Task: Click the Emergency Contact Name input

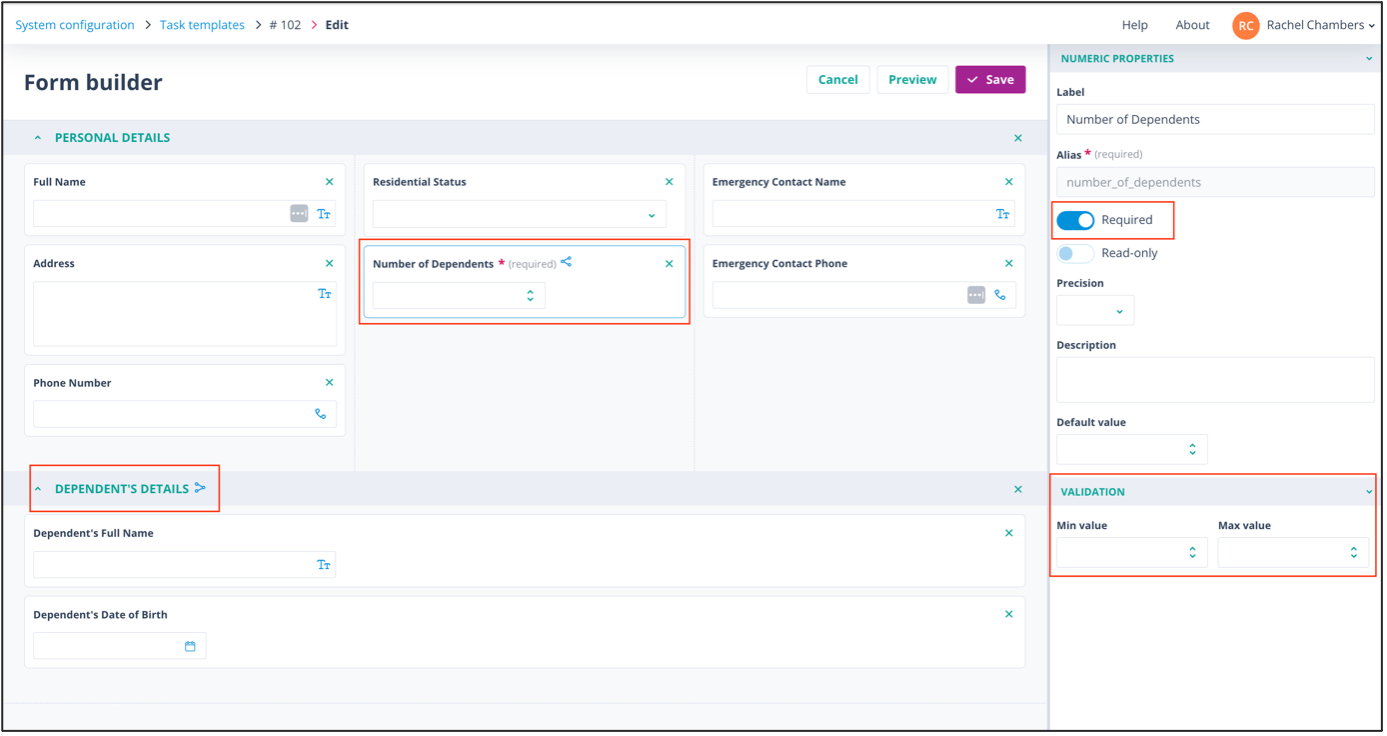Action: (864, 214)
